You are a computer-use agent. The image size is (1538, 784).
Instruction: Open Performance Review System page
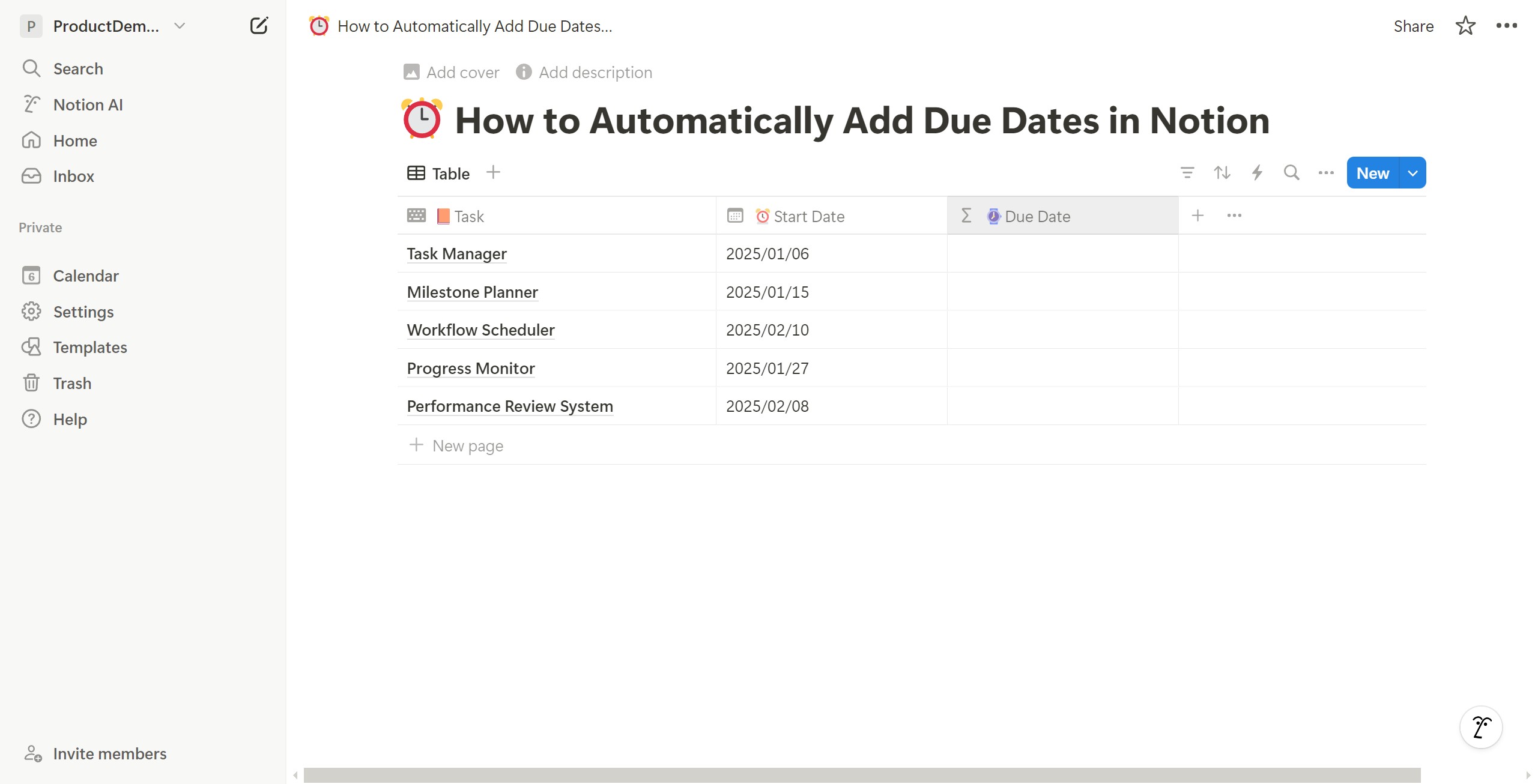point(510,406)
